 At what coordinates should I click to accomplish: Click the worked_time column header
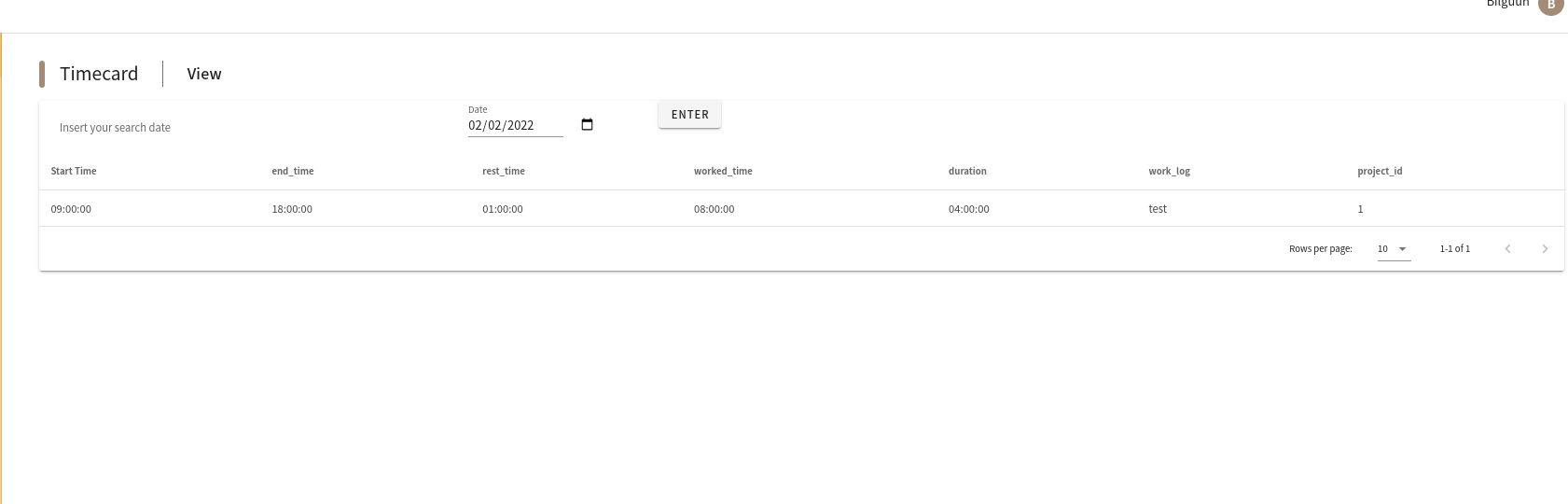[723, 171]
